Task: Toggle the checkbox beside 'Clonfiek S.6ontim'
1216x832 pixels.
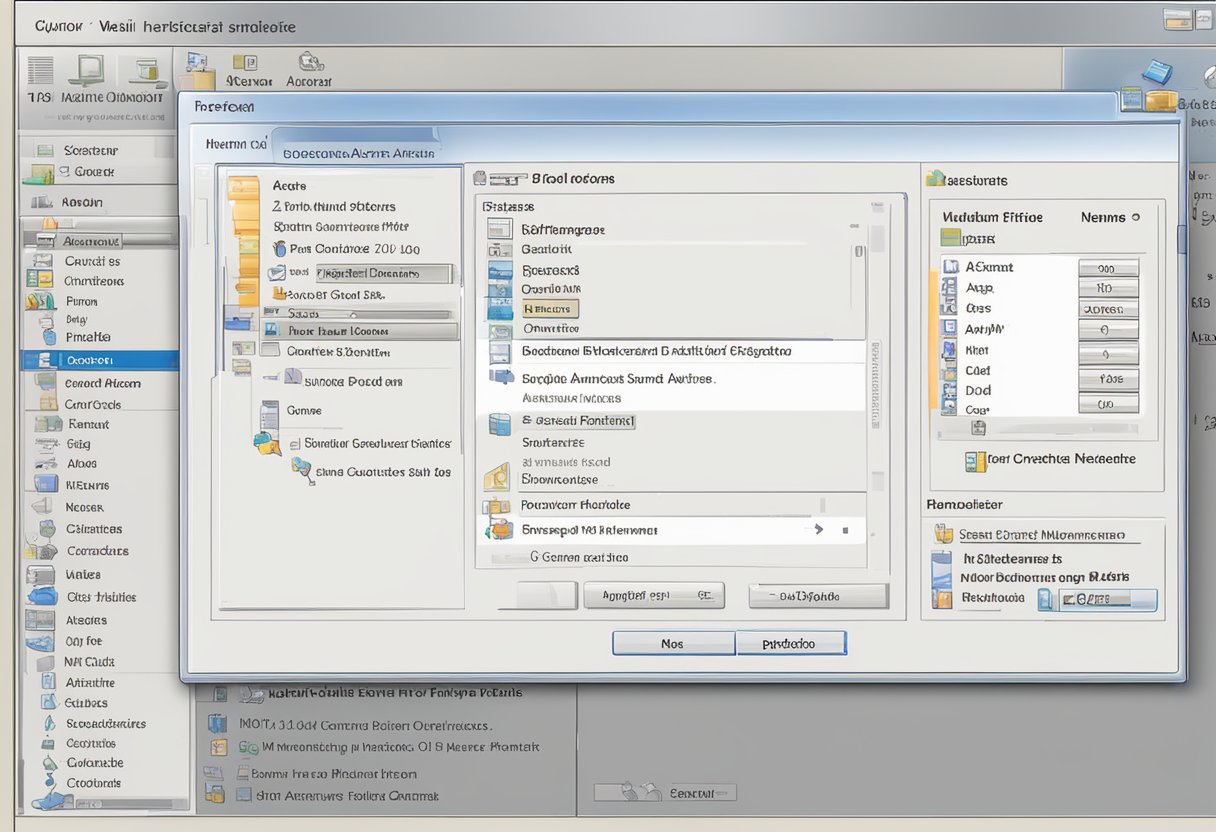Action: point(269,351)
